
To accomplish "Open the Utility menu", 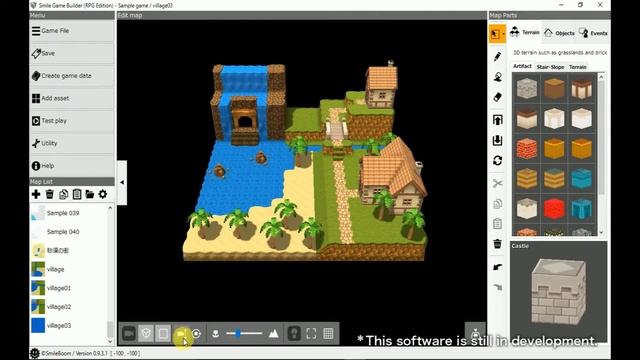I will [72, 143].
